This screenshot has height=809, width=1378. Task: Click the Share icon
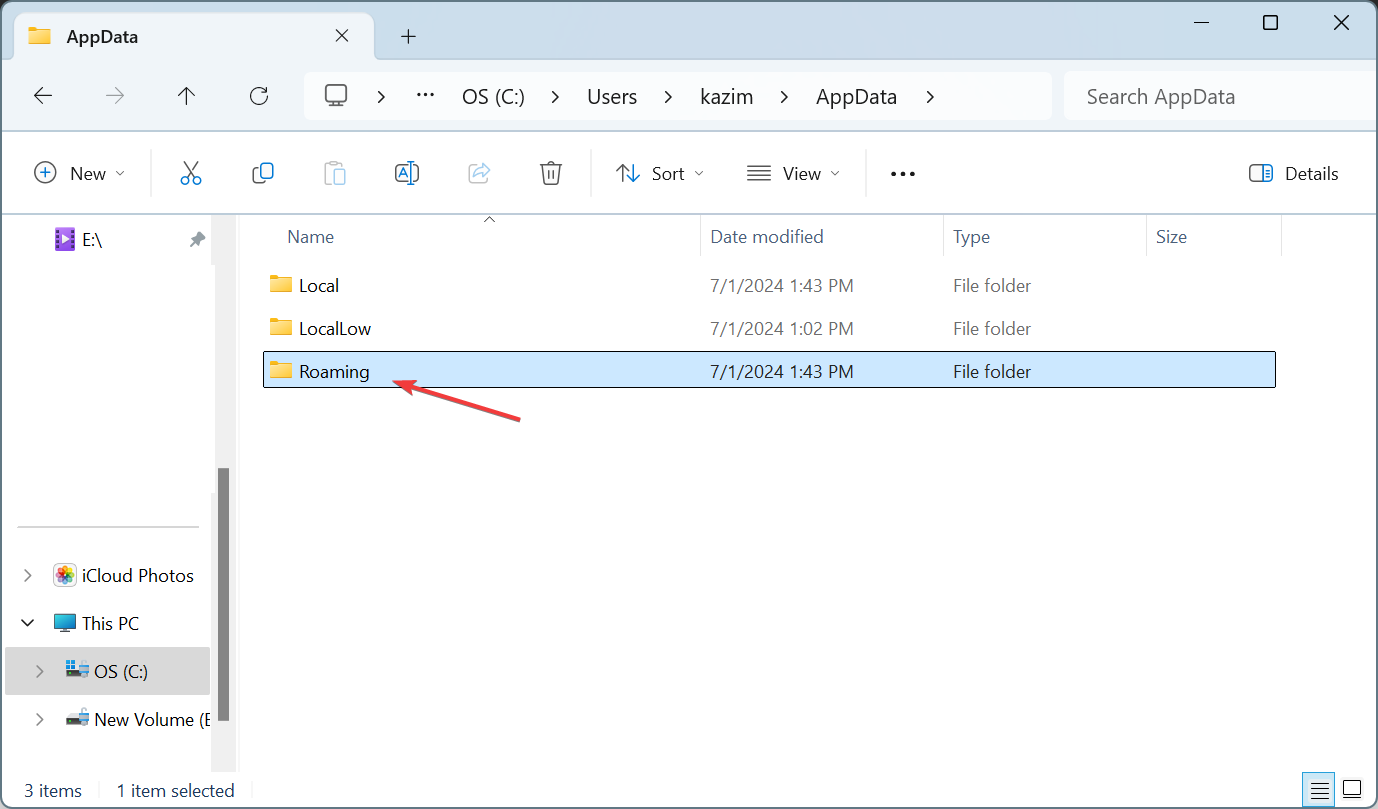(x=479, y=173)
